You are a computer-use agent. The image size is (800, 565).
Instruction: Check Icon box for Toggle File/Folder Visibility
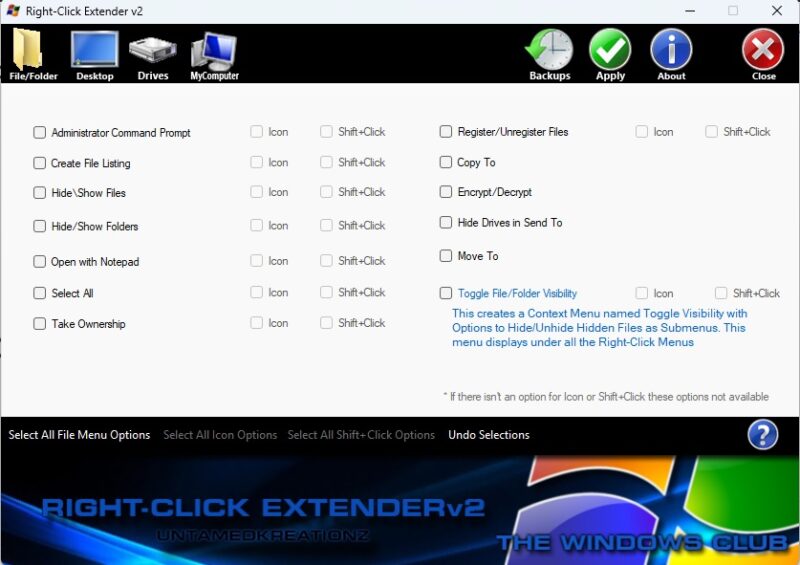pyautogui.click(x=641, y=293)
